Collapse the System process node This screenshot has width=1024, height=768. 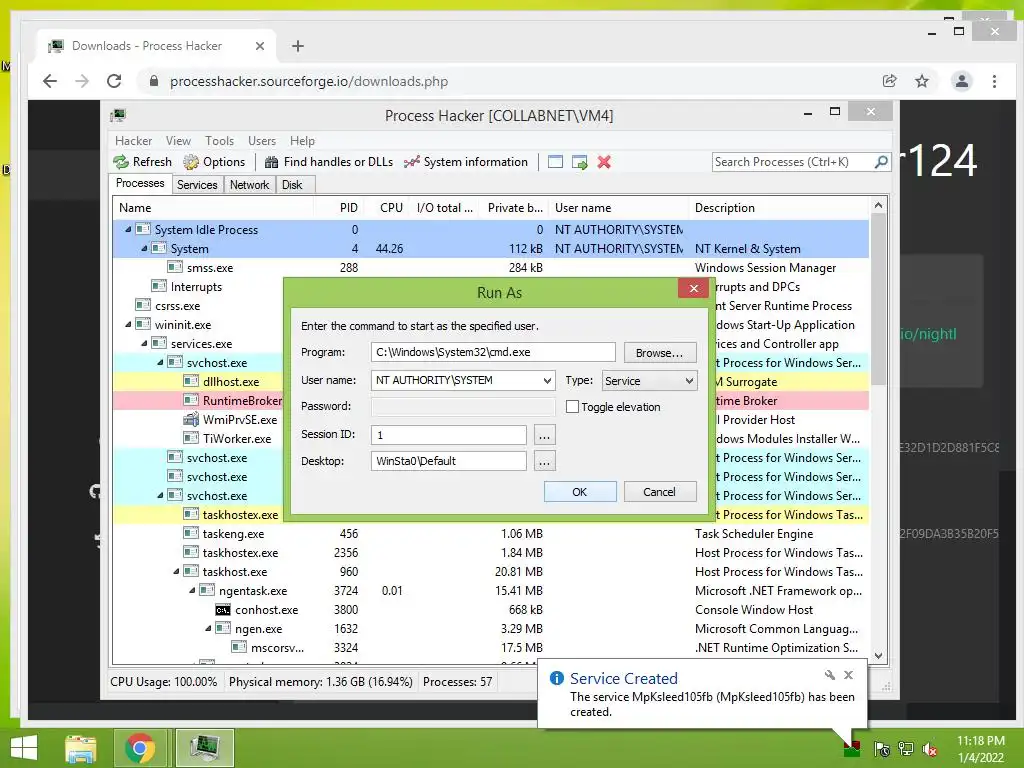(144, 248)
